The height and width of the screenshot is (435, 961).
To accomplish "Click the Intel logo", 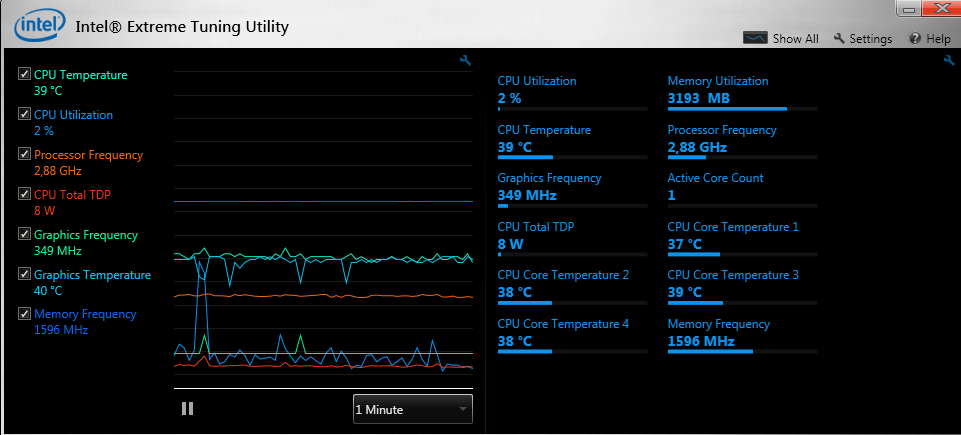I will pos(37,25).
